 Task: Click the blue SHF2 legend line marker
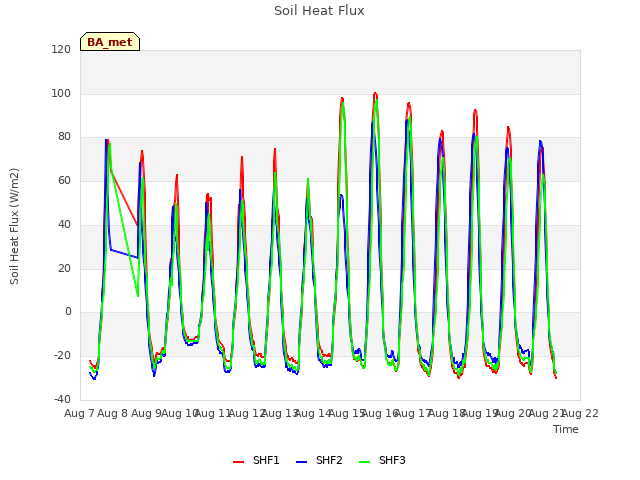click(301, 462)
